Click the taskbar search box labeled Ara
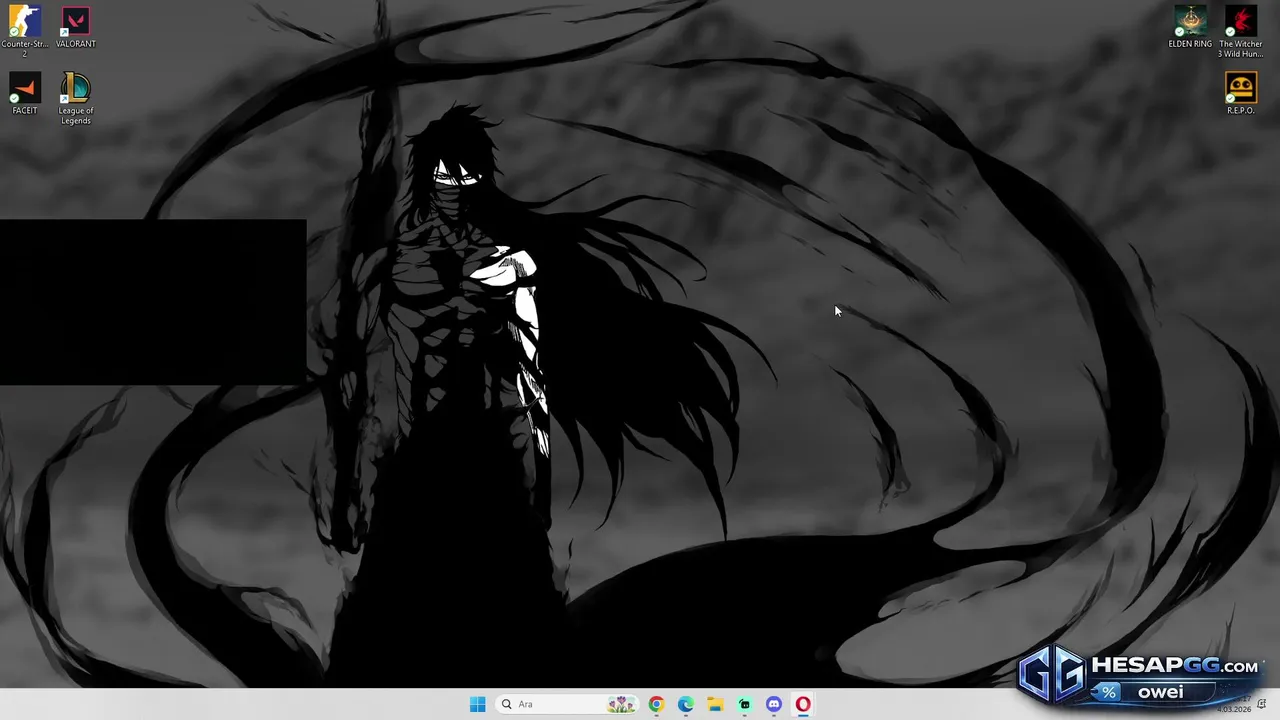This screenshot has width=1280, height=720. tap(567, 704)
